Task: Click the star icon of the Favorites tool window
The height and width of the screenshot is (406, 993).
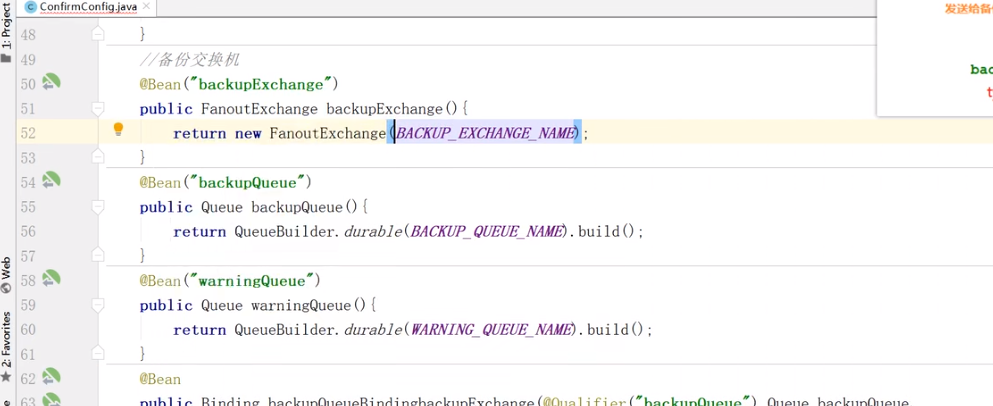Action: tap(6, 377)
